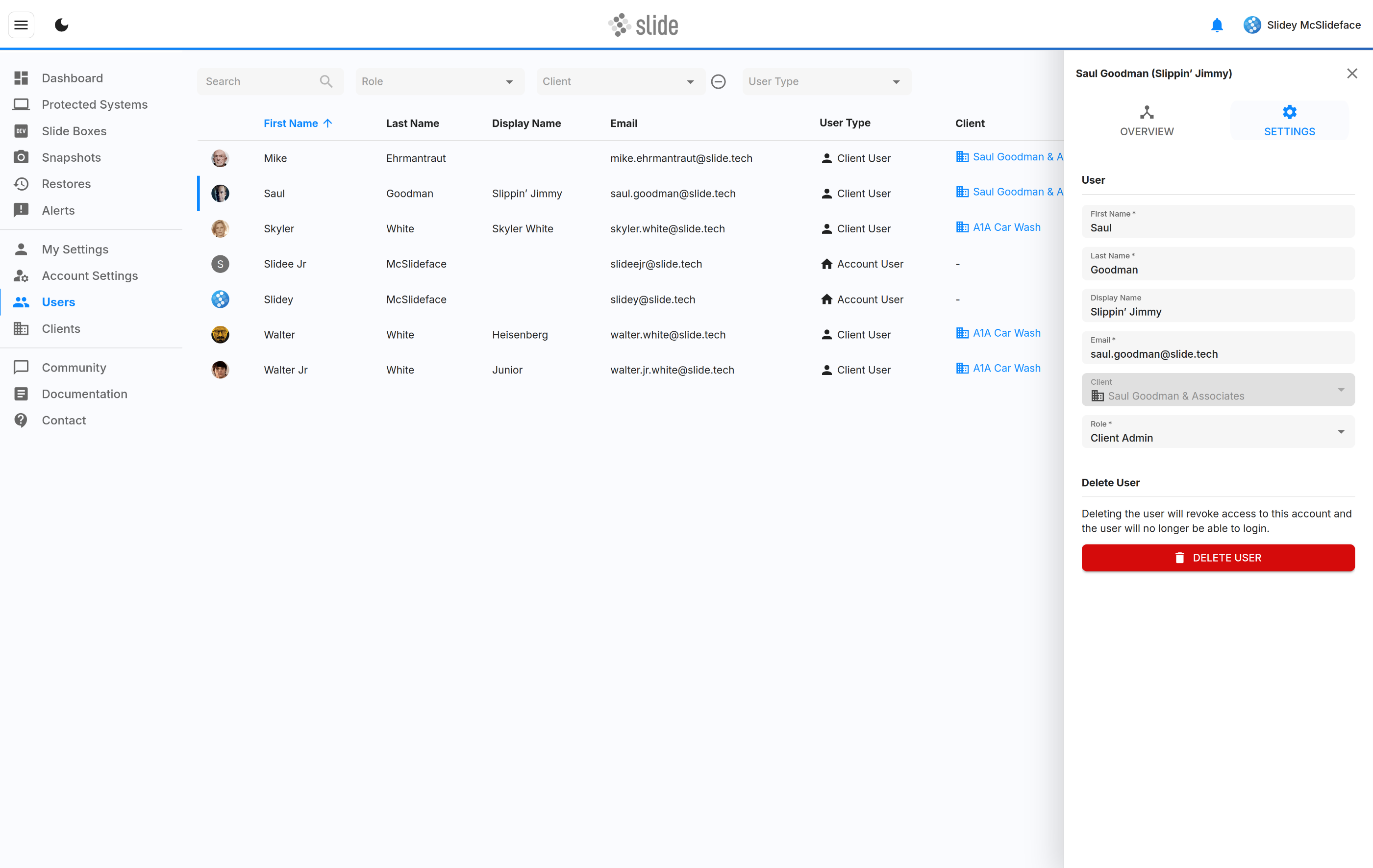The height and width of the screenshot is (868, 1373).
Task: Click the My Settings person icon
Action: point(21,249)
